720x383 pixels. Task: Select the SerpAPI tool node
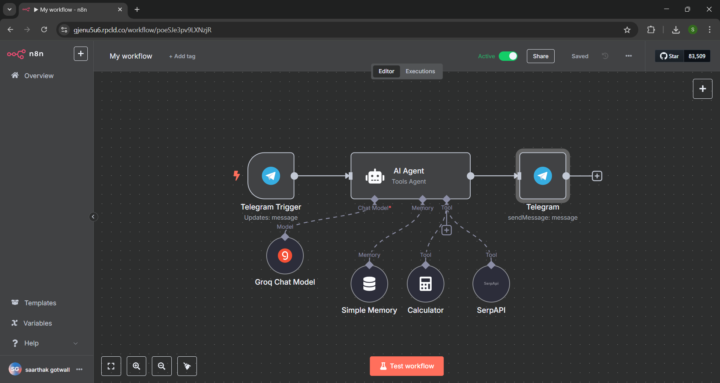(491, 284)
